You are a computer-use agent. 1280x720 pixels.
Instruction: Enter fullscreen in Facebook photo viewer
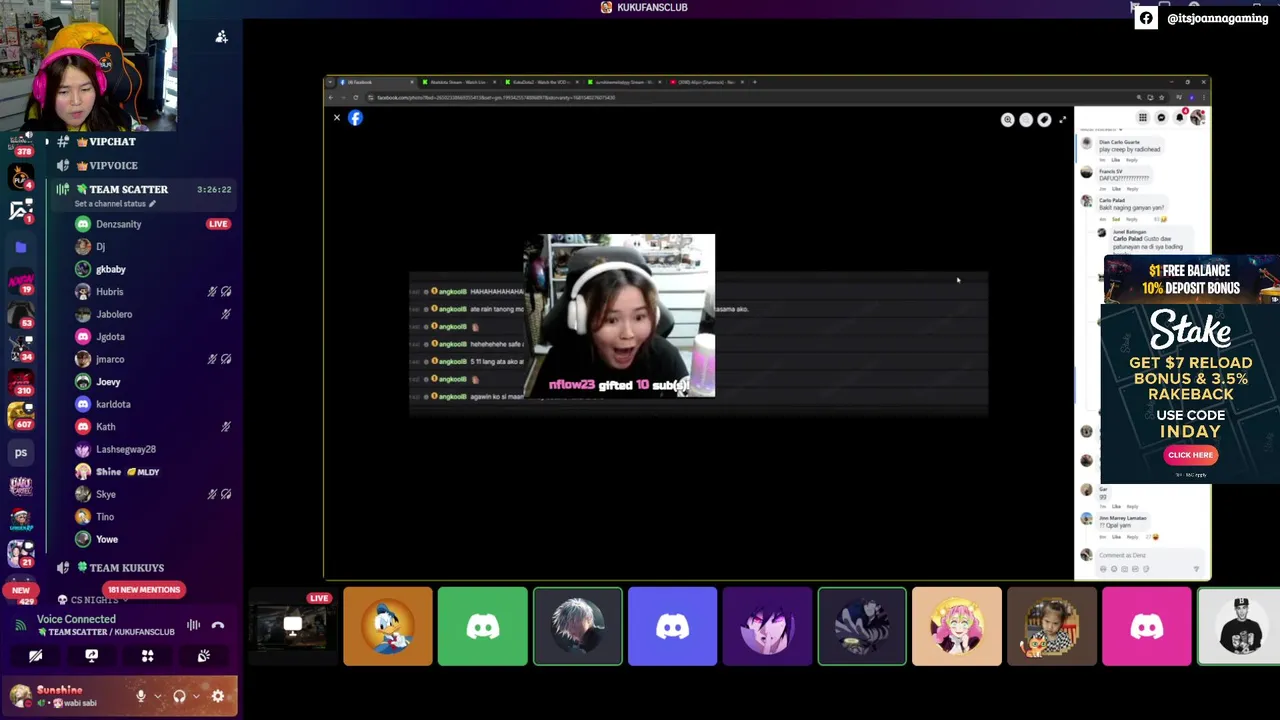(1062, 120)
